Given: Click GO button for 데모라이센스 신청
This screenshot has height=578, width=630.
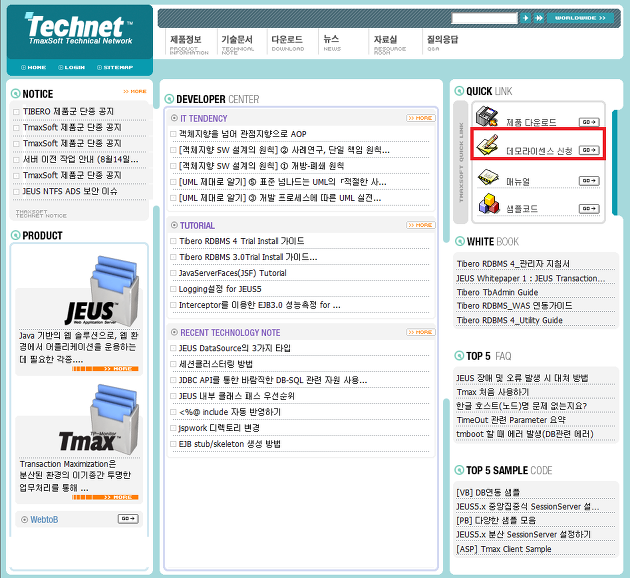Looking at the screenshot, I should pyautogui.click(x=589, y=150).
